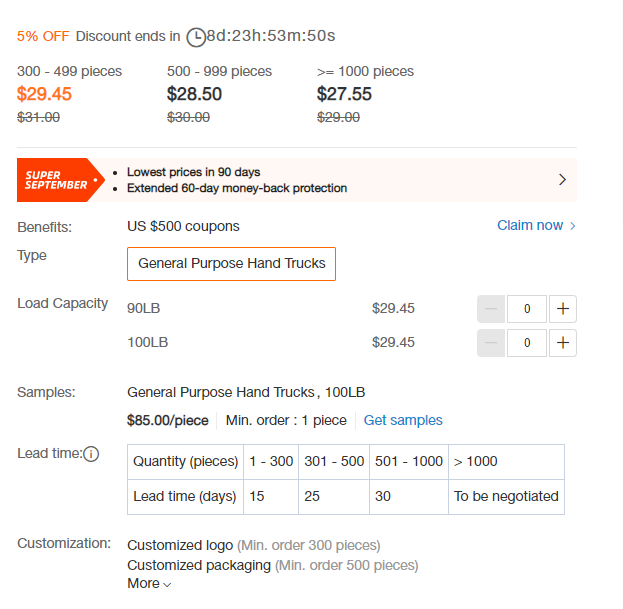Click the Super September badge

coord(60,180)
